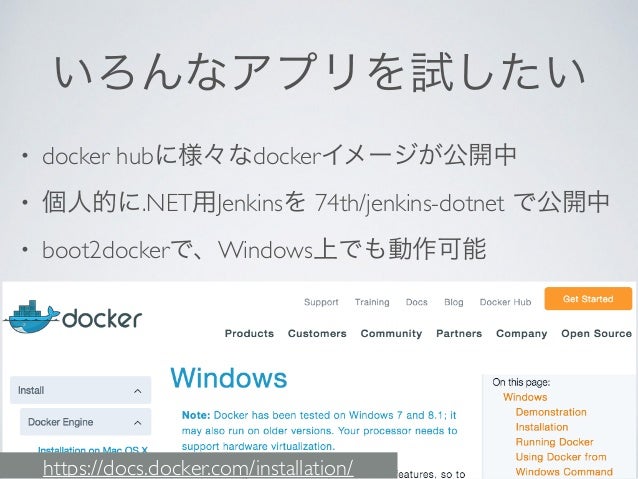Screen dimensions: 638x479
Task: Collapse the Docker Engine section chevron
Action: (x=138, y=423)
